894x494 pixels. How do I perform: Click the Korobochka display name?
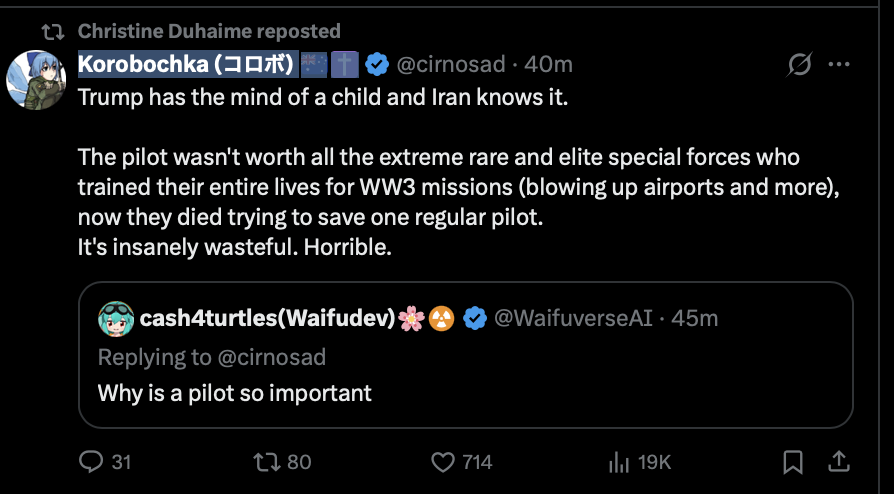coord(186,65)
